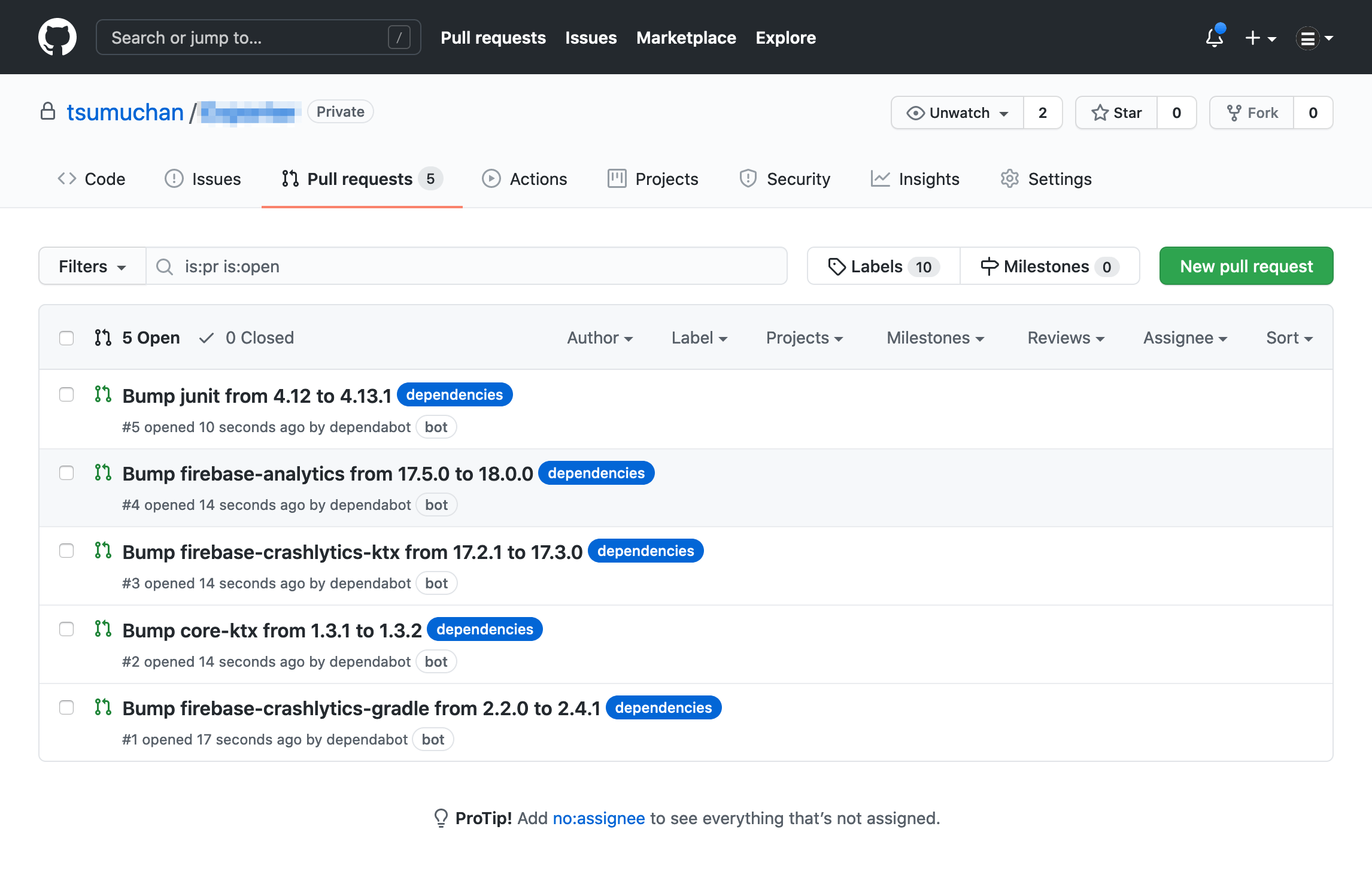Click the stargazers count 0
Image resolution: width=1372 pixels, height=875 pixels.
[1177, 113]
